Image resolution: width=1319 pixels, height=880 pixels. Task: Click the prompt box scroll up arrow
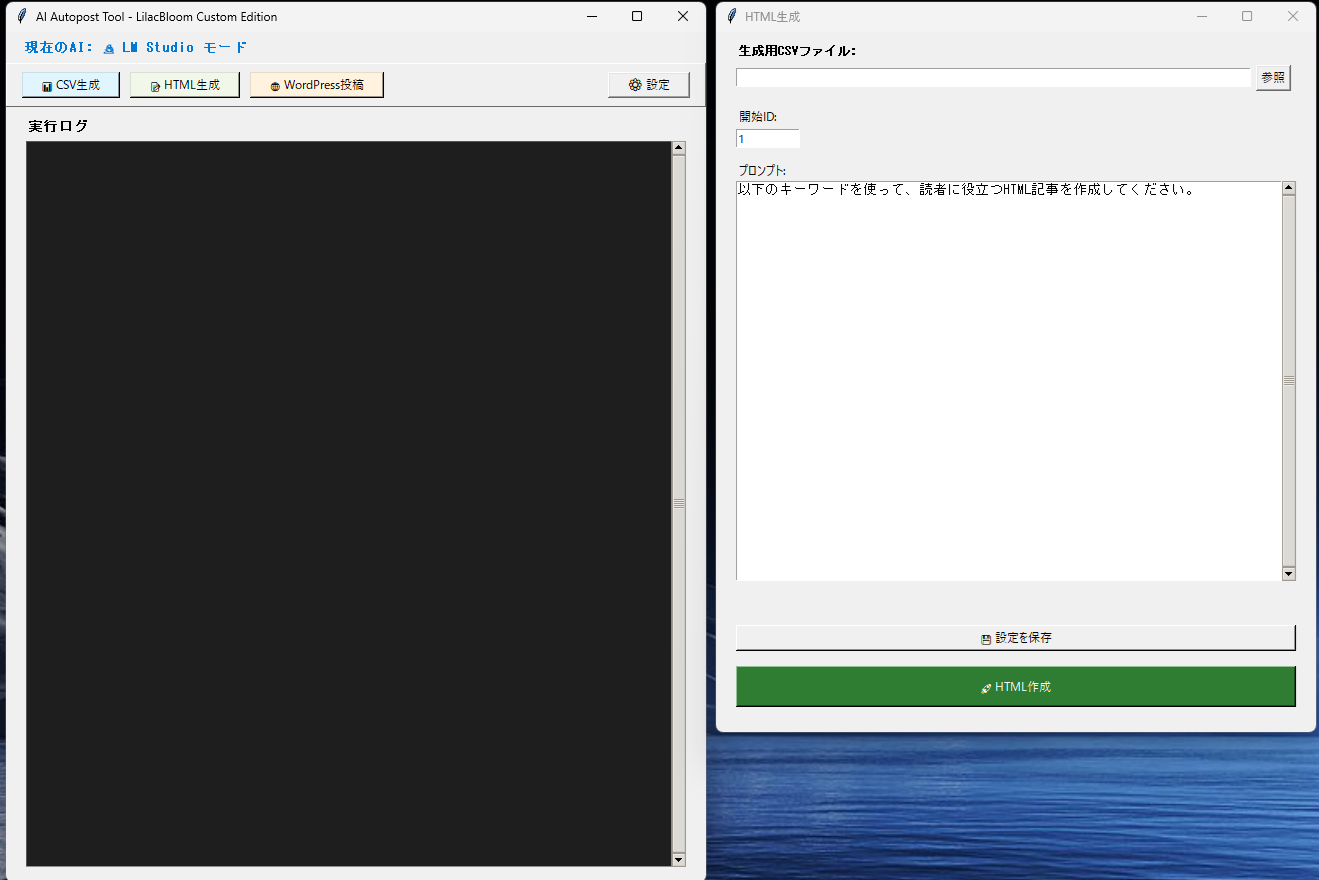pyautogui.click(x=1288, y=188)
